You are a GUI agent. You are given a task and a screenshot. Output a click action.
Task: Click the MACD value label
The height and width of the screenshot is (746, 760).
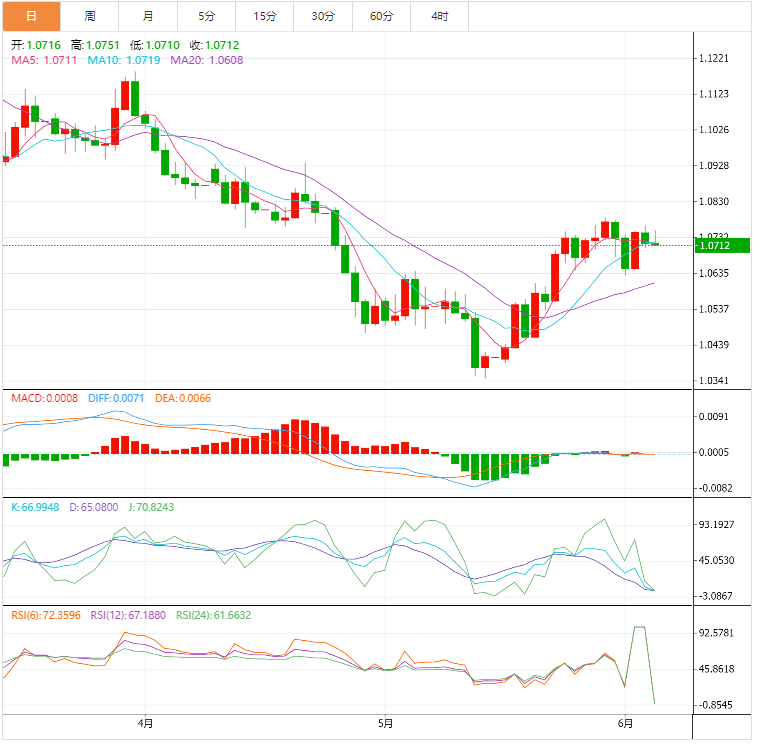coord(44,398)
